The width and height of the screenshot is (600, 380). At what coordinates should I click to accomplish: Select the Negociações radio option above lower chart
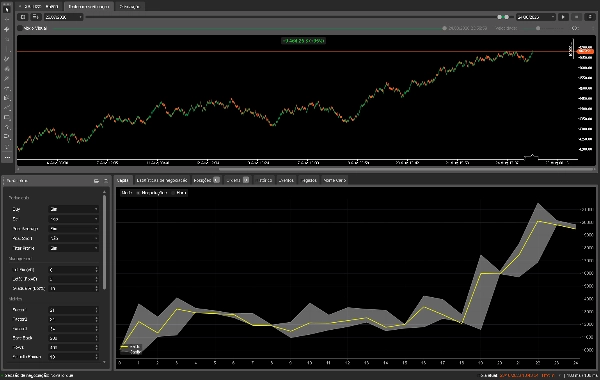(152, 193)
